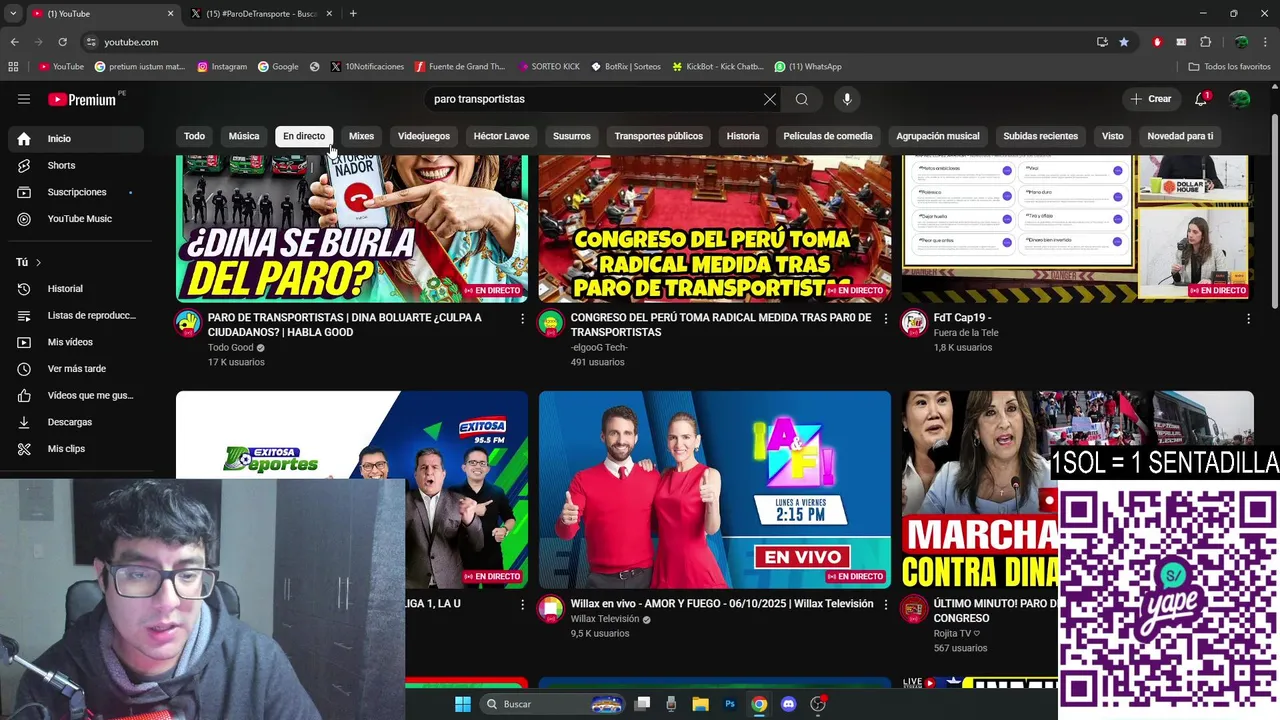Open the Chrome profile avatar
This screenshot has height=720, width=1280.
(x=1241, y=42)
